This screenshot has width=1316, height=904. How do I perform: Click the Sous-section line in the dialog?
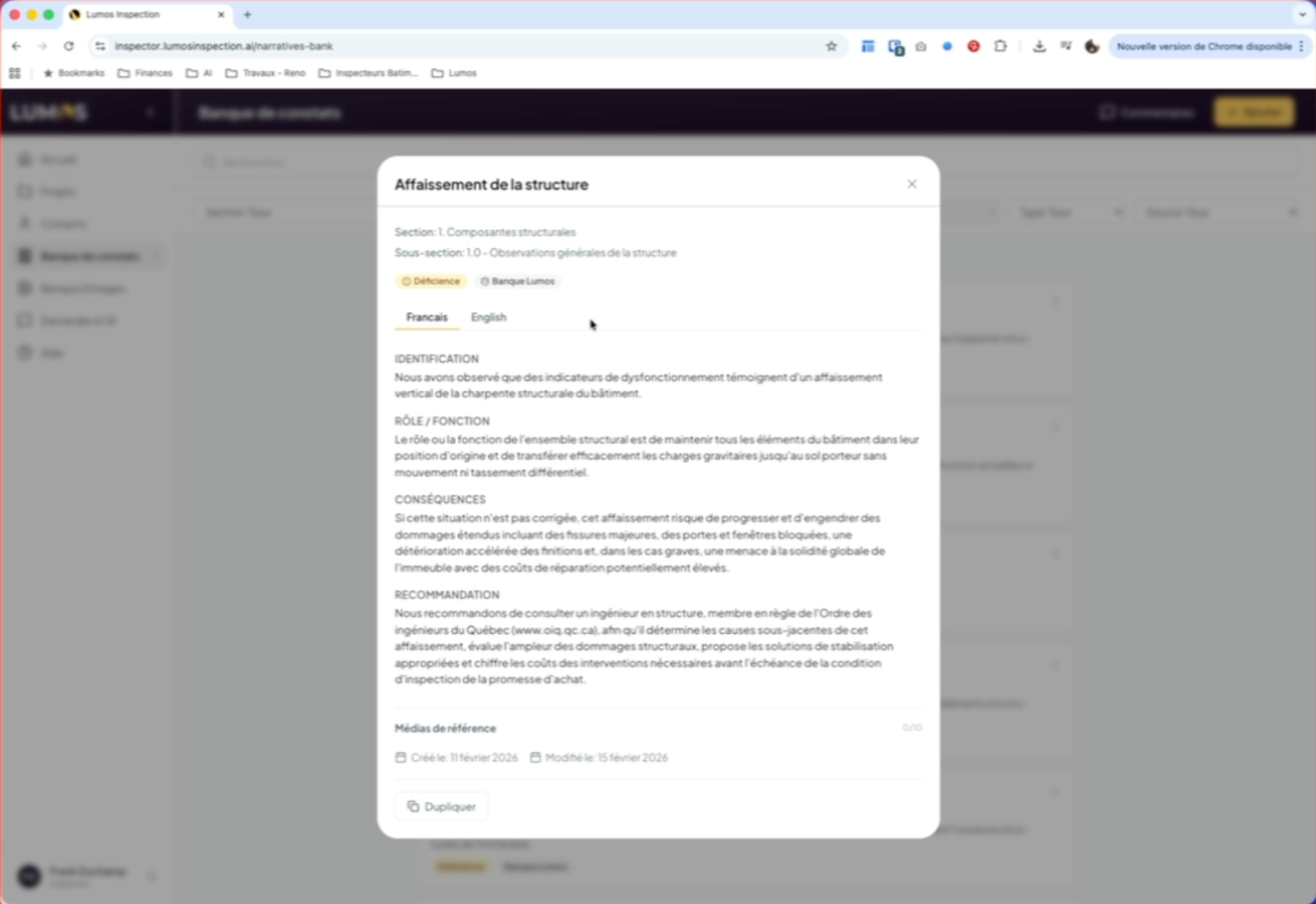[535, 253]
